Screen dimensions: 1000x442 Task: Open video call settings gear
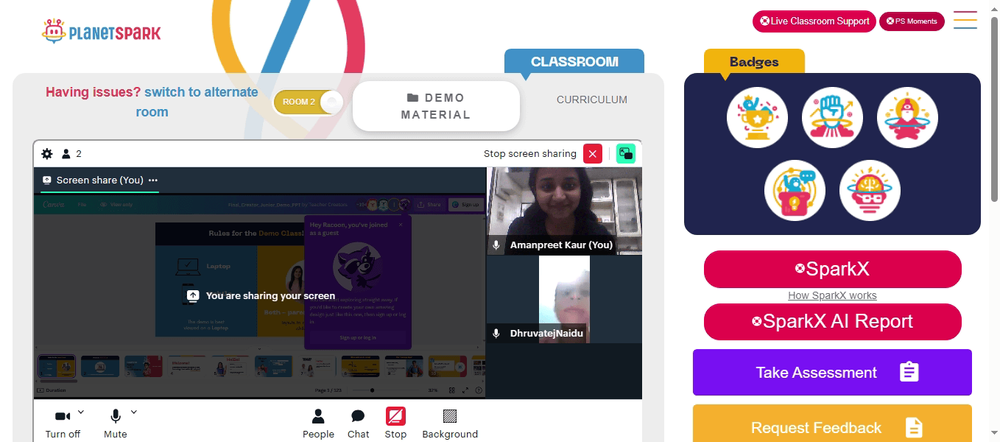coord(47,154)
